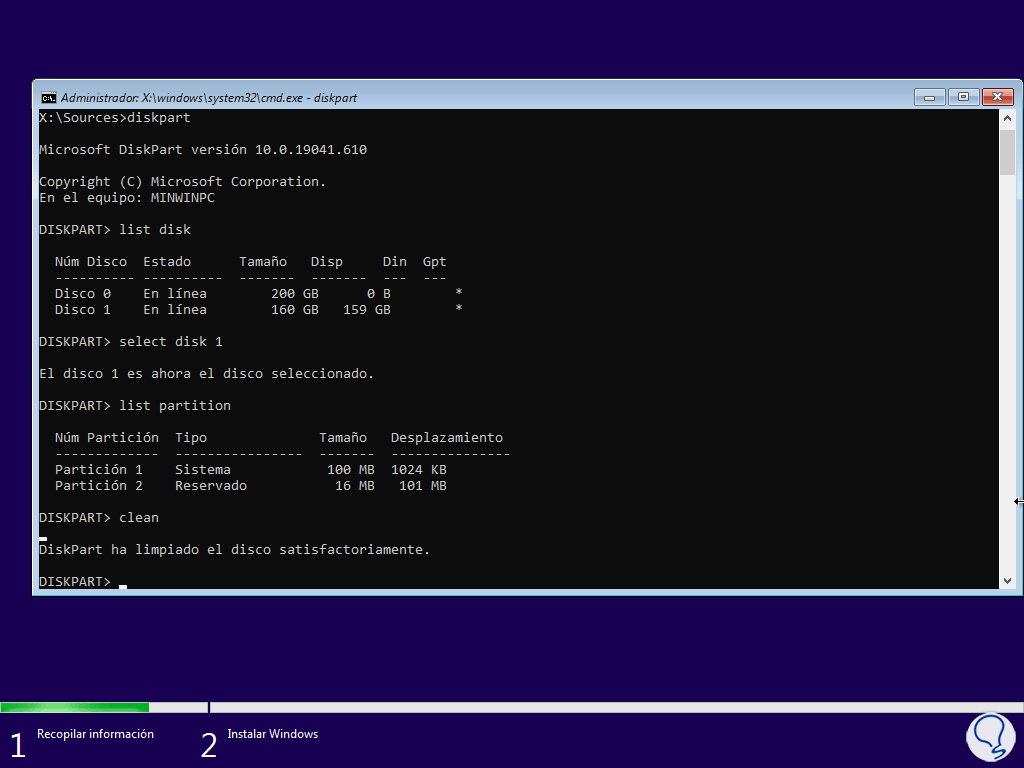Maximize the diskpart command window

(963, 97)
